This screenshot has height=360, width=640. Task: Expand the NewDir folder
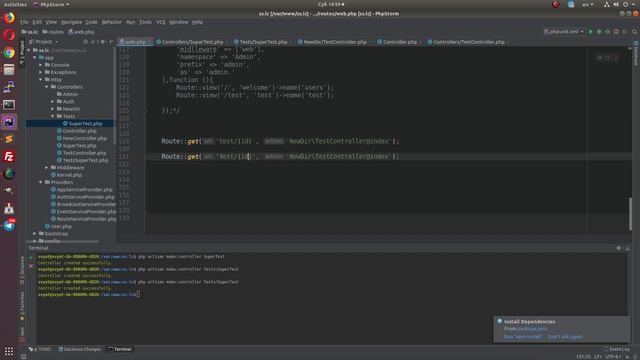point(52,109)
